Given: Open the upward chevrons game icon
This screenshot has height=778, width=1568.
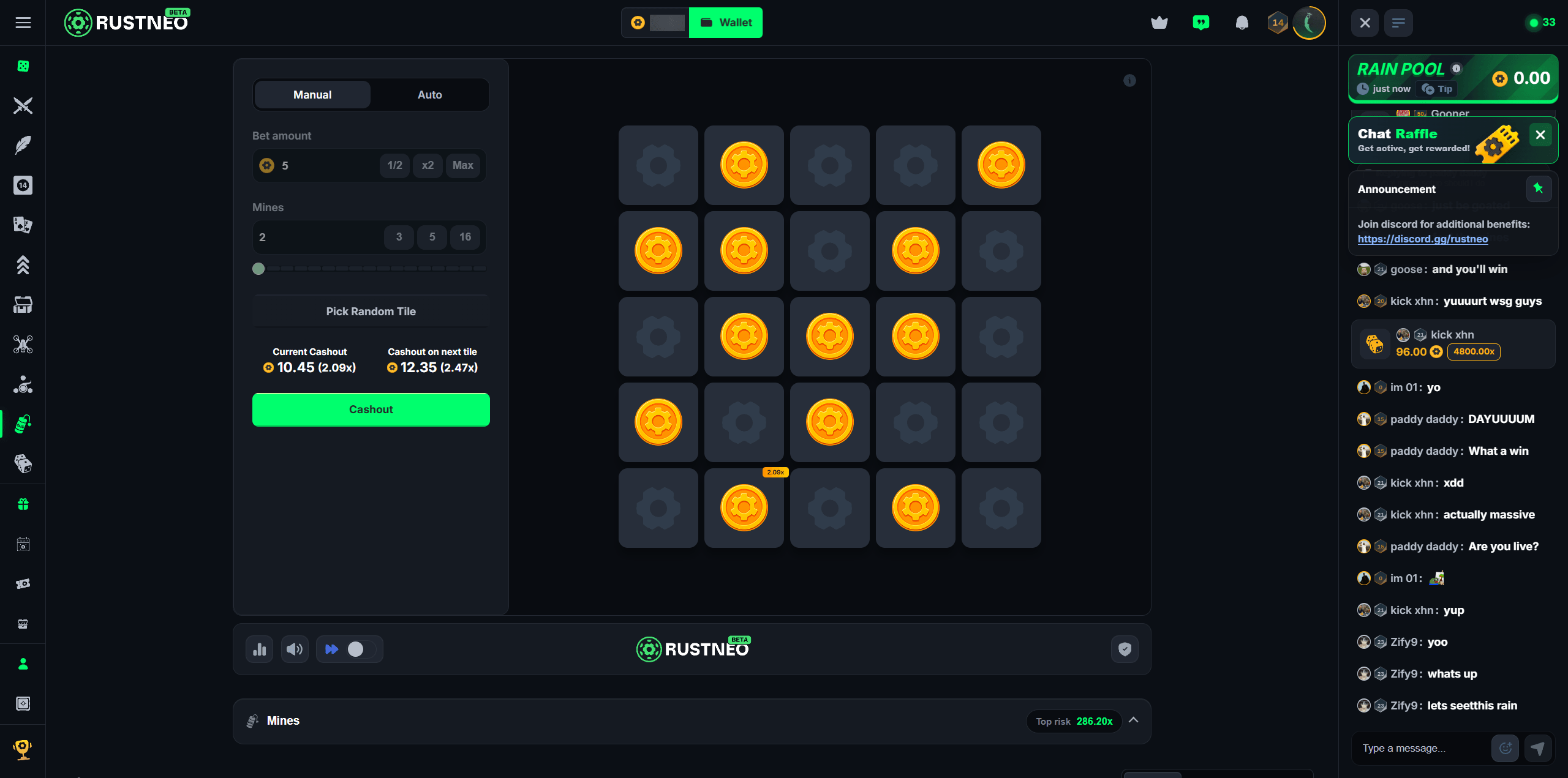Looking at the screenshot, I should [23, 265].
